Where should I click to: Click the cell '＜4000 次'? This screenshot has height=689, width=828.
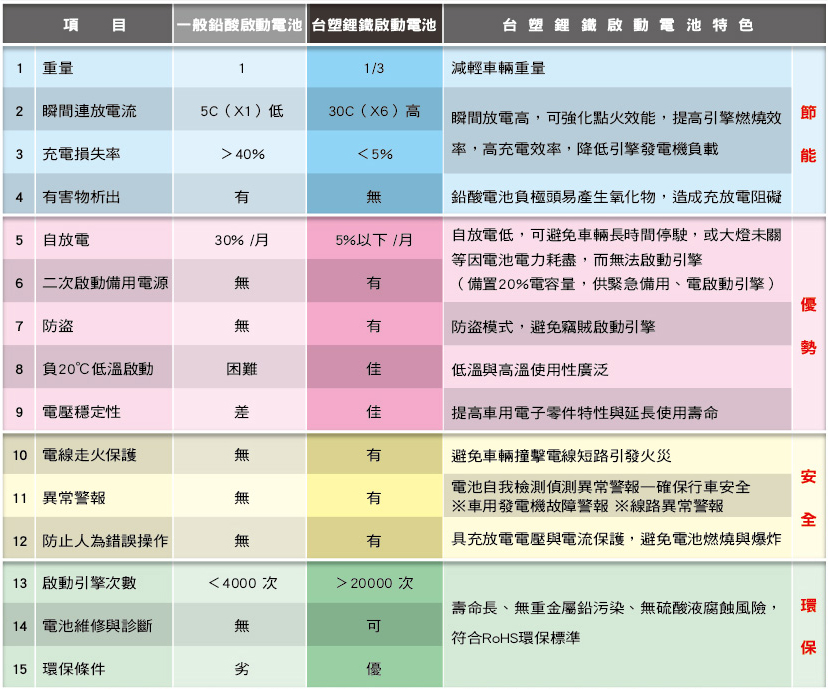(242, 583)
